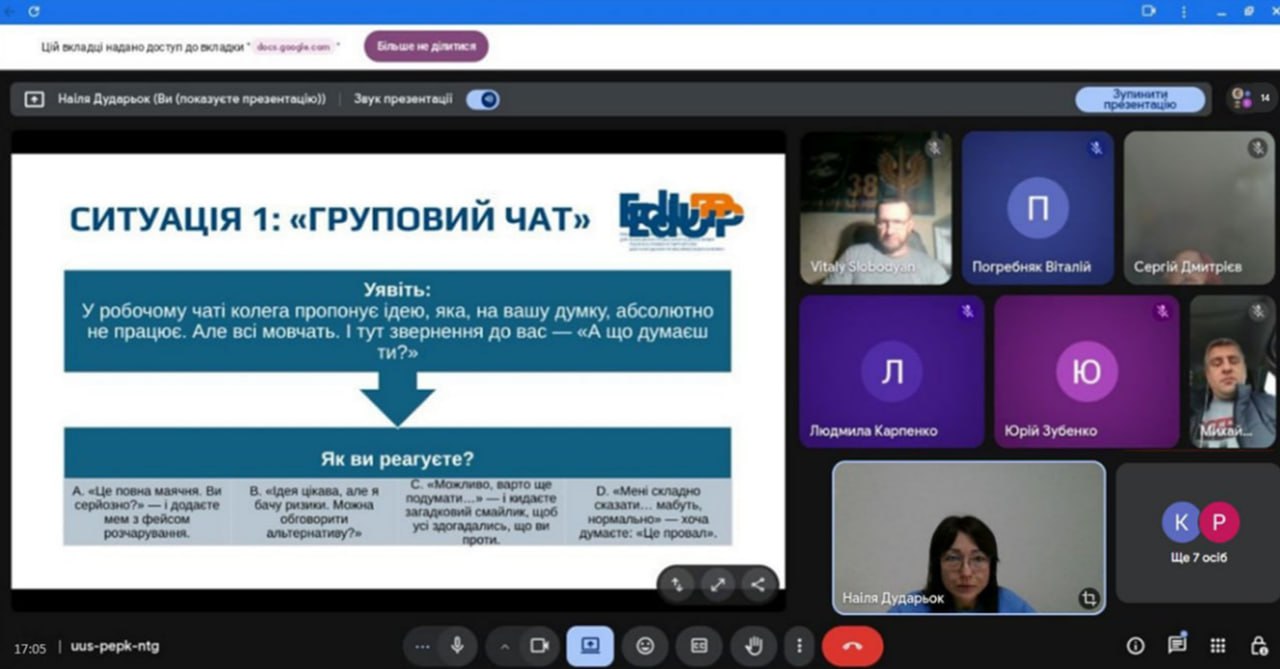Open the activities grid icon

point(1217,646)
